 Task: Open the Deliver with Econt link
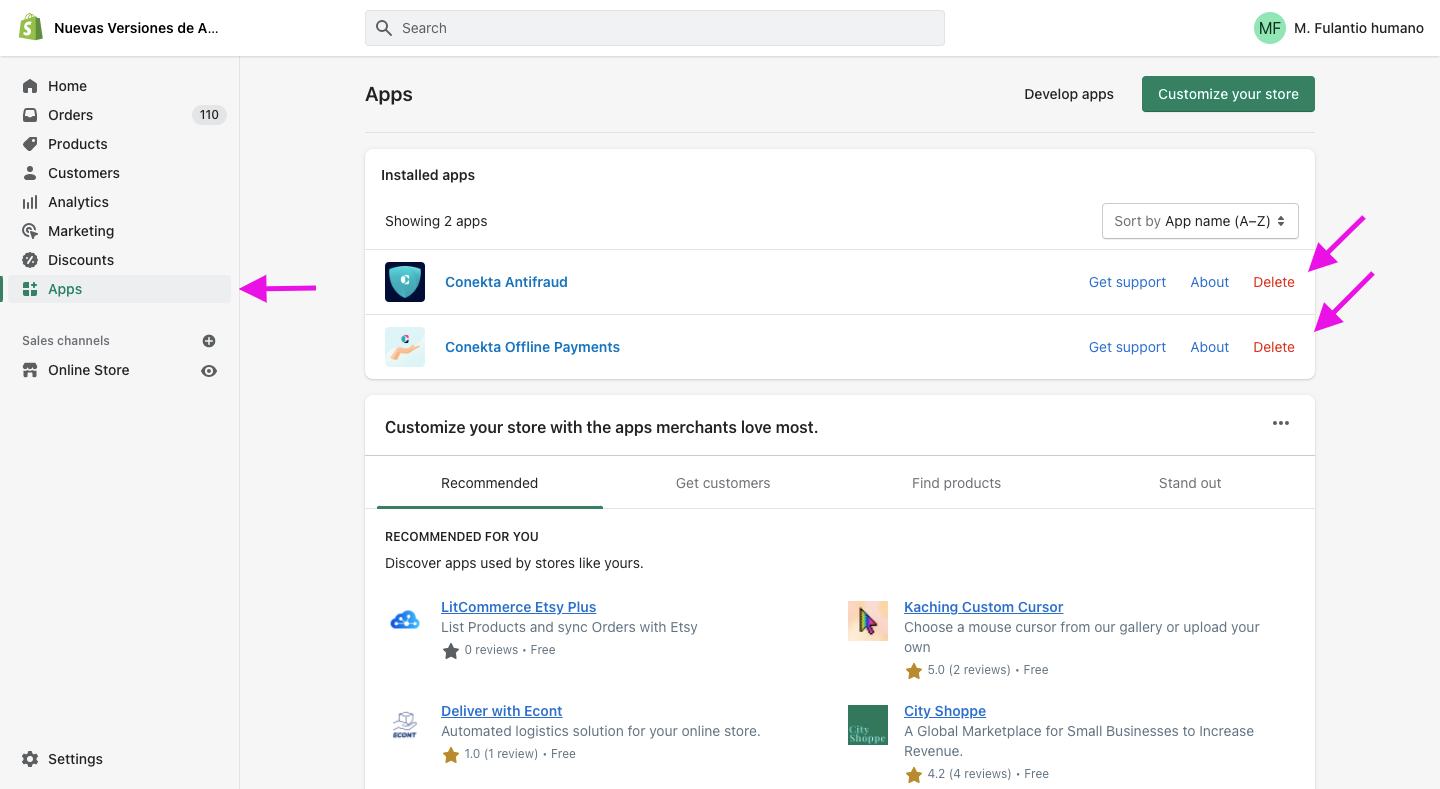(x=501, y=711)
